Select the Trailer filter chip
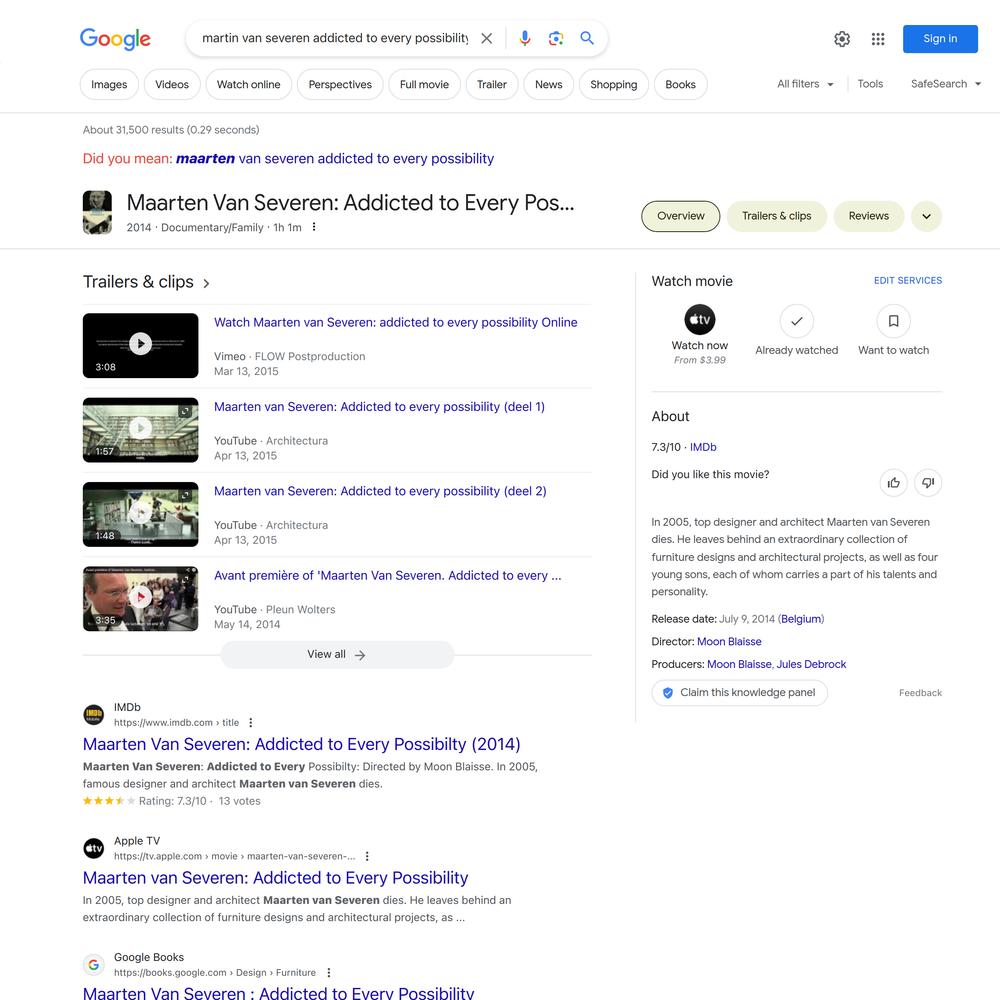The width and height of the screenshot is (1000, 1000). [x=492, y=84]
